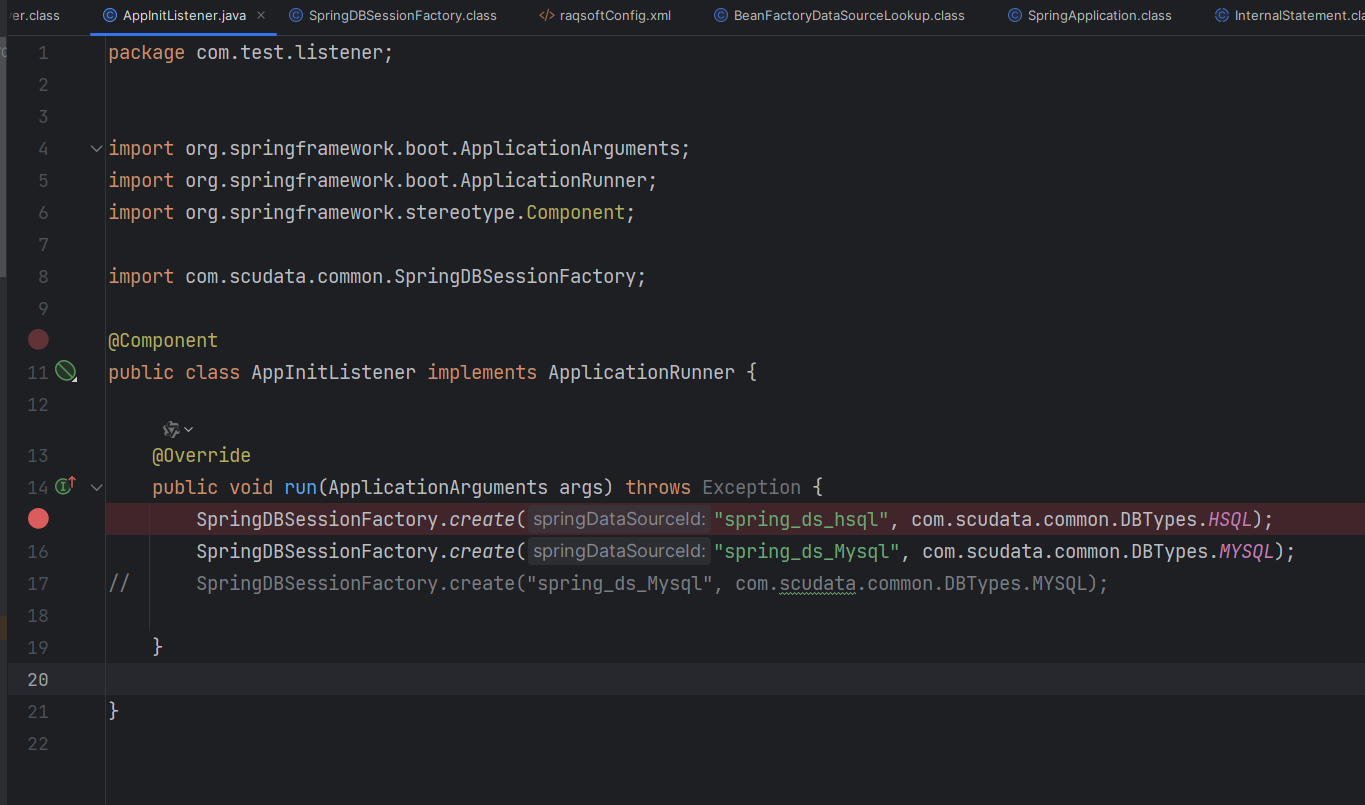Remove the red breakpoint on the HSQL create line
1365x805 pixels.
(x=38, y=519)
